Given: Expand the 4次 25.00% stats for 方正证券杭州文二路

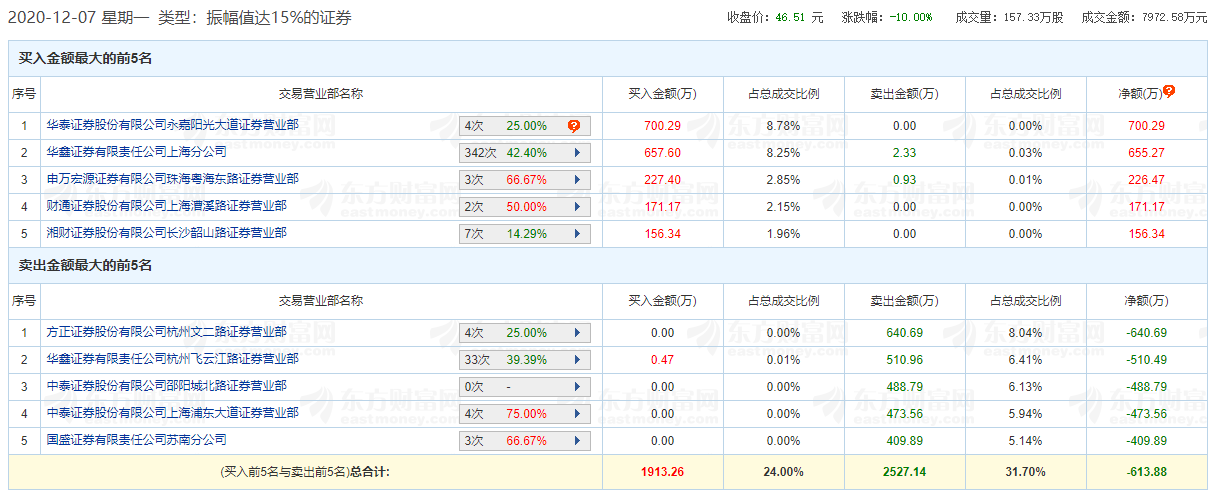Looking at the screenshot, I should 577,333.
